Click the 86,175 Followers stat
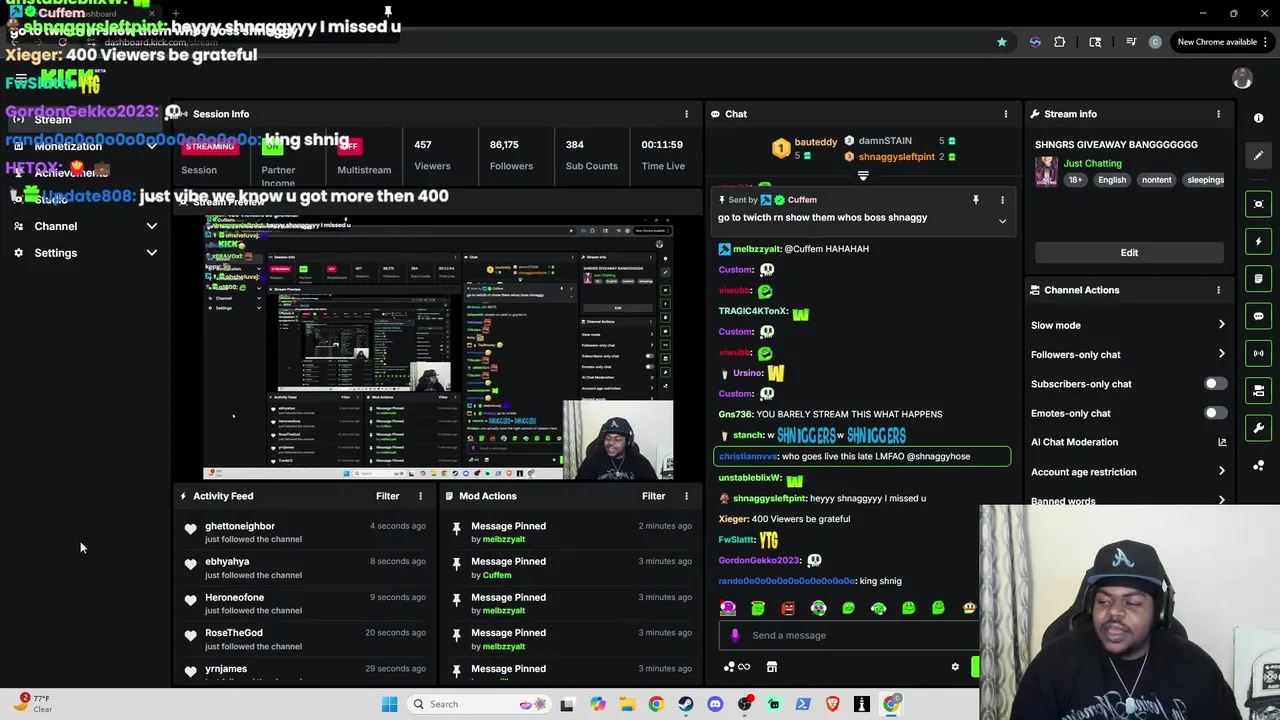Viewport: 1280px width, 720px height. pyautogui.click(x=511, y=155)
